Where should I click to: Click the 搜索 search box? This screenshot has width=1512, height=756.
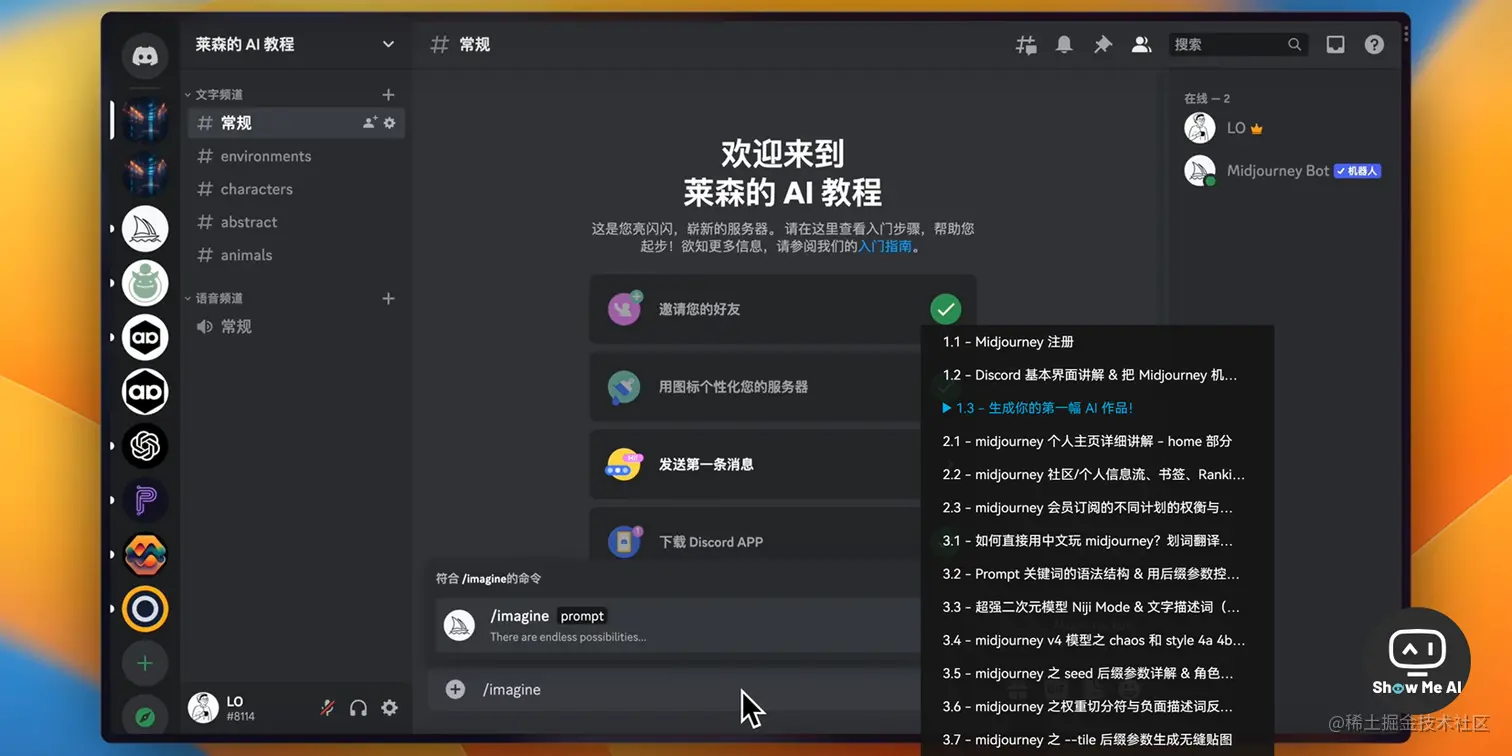(1238, 44)
